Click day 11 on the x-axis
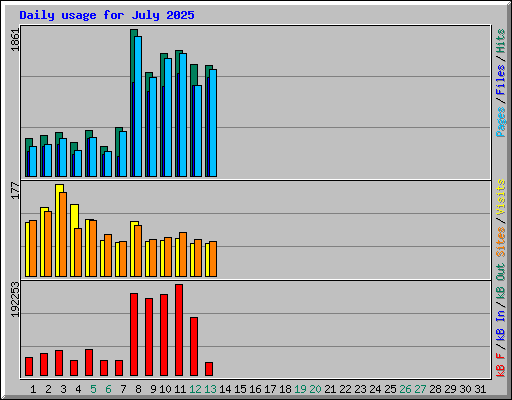 [x=180, y=389]
